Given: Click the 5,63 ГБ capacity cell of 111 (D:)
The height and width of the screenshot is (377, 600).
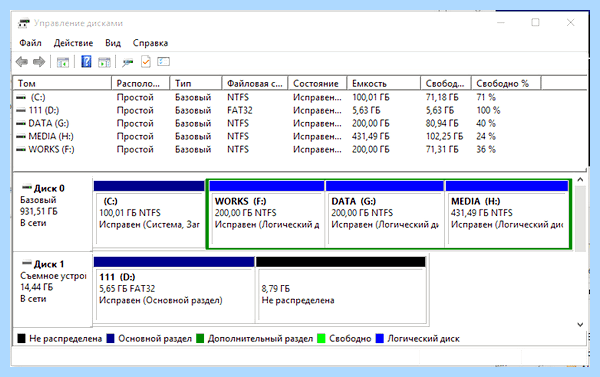Looking at the screenshot, I should coord(366,111).
